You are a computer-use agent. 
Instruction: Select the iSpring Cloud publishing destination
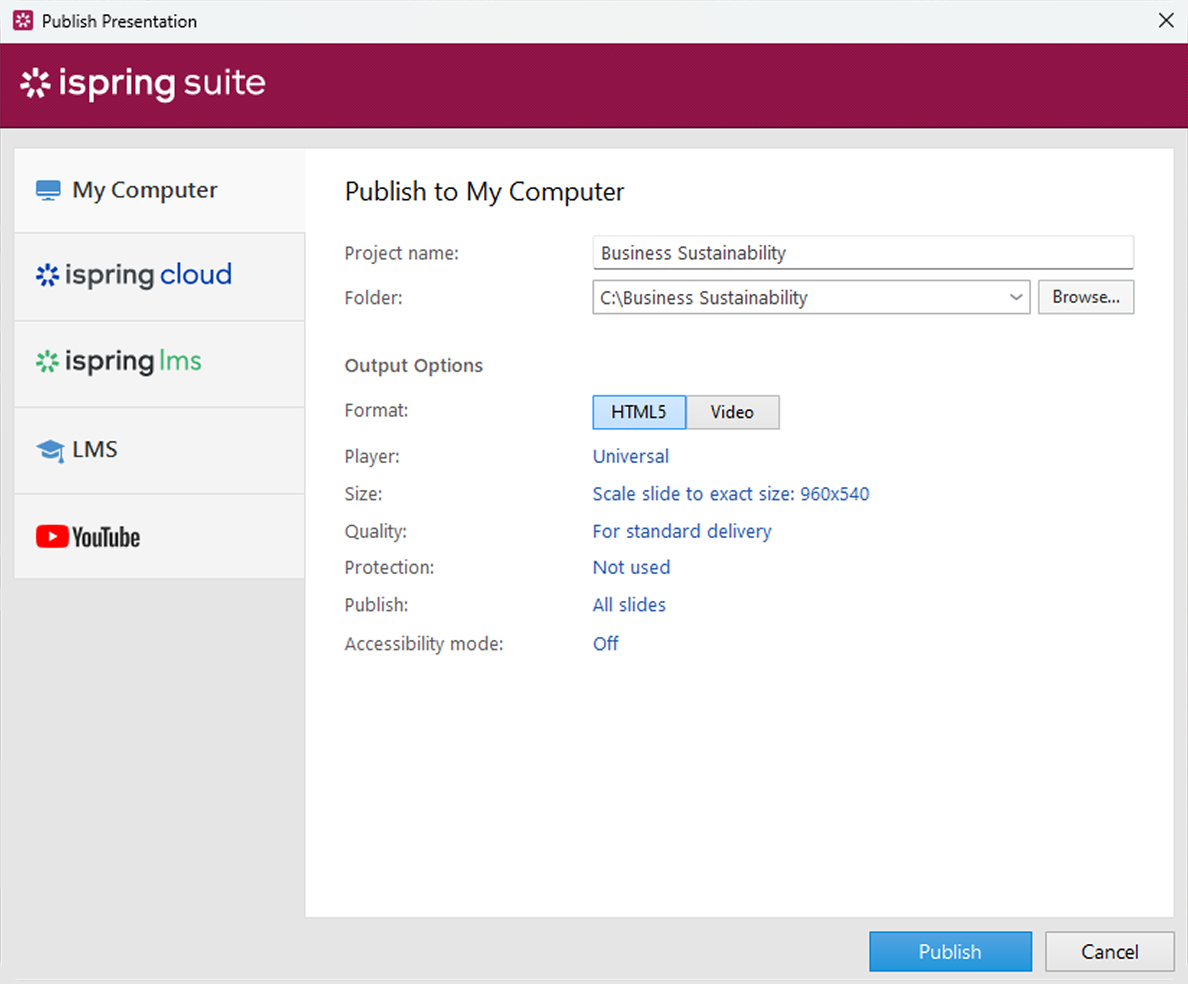click(x=132, y=274)
